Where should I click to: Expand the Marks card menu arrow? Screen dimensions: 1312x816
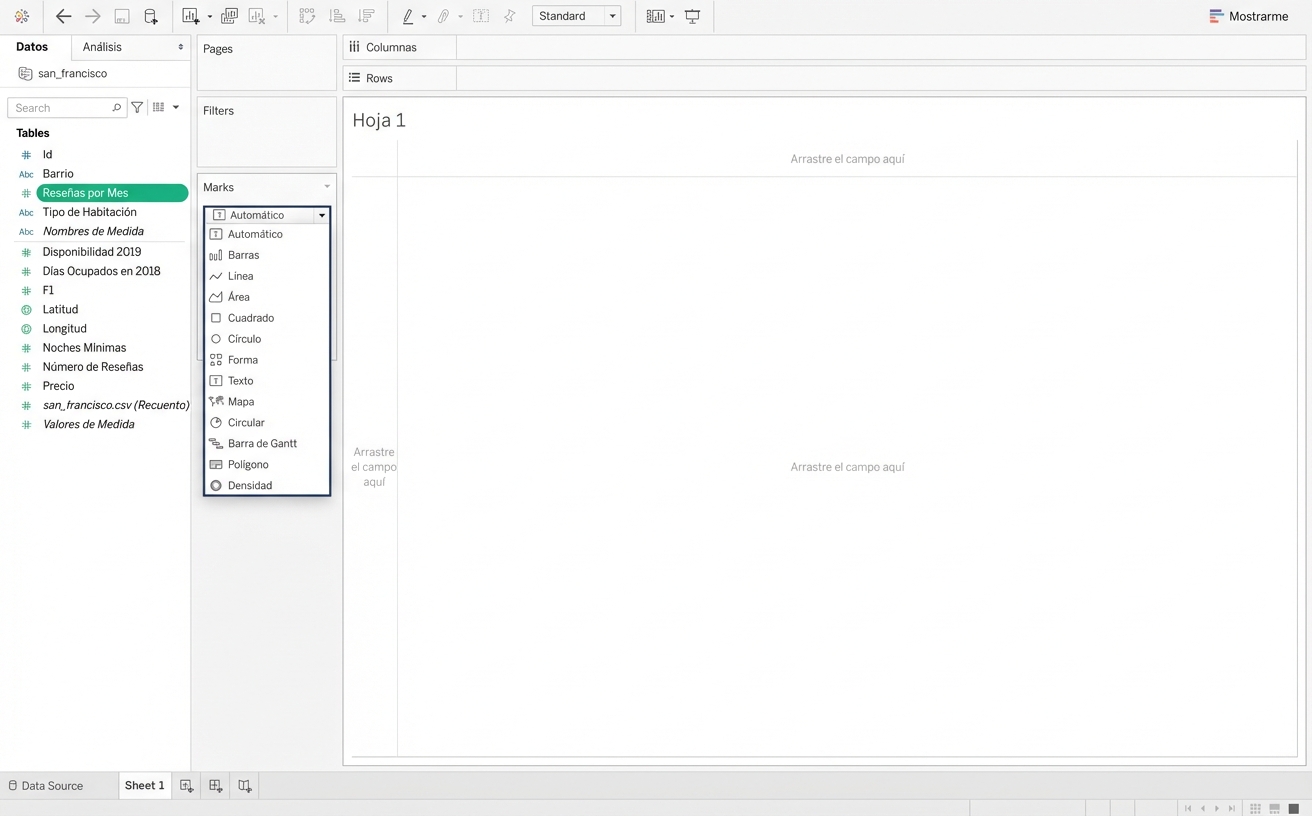point(326,187)
